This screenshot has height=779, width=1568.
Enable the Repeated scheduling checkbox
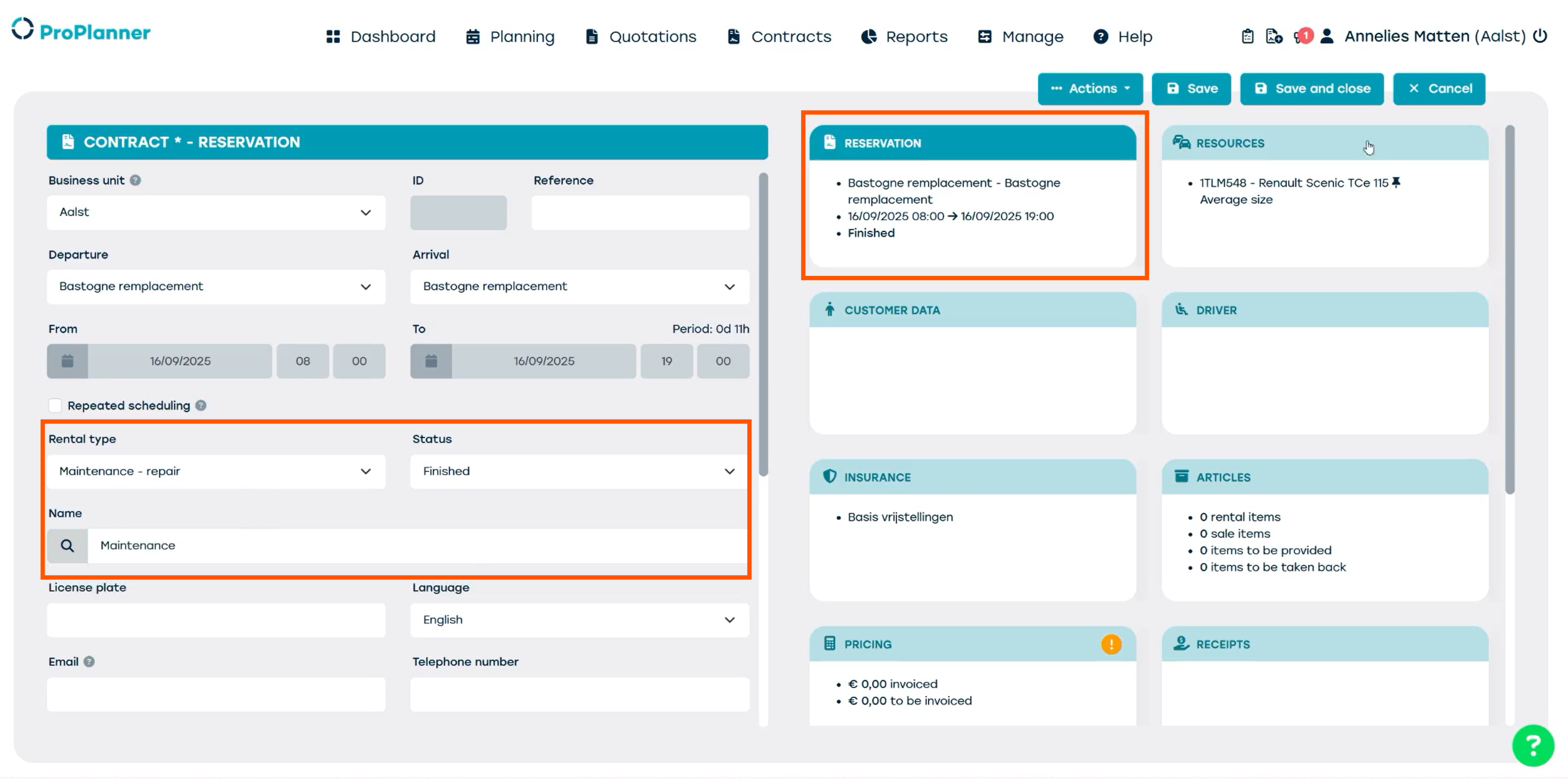pyautogui.click(x=55, y=405)
